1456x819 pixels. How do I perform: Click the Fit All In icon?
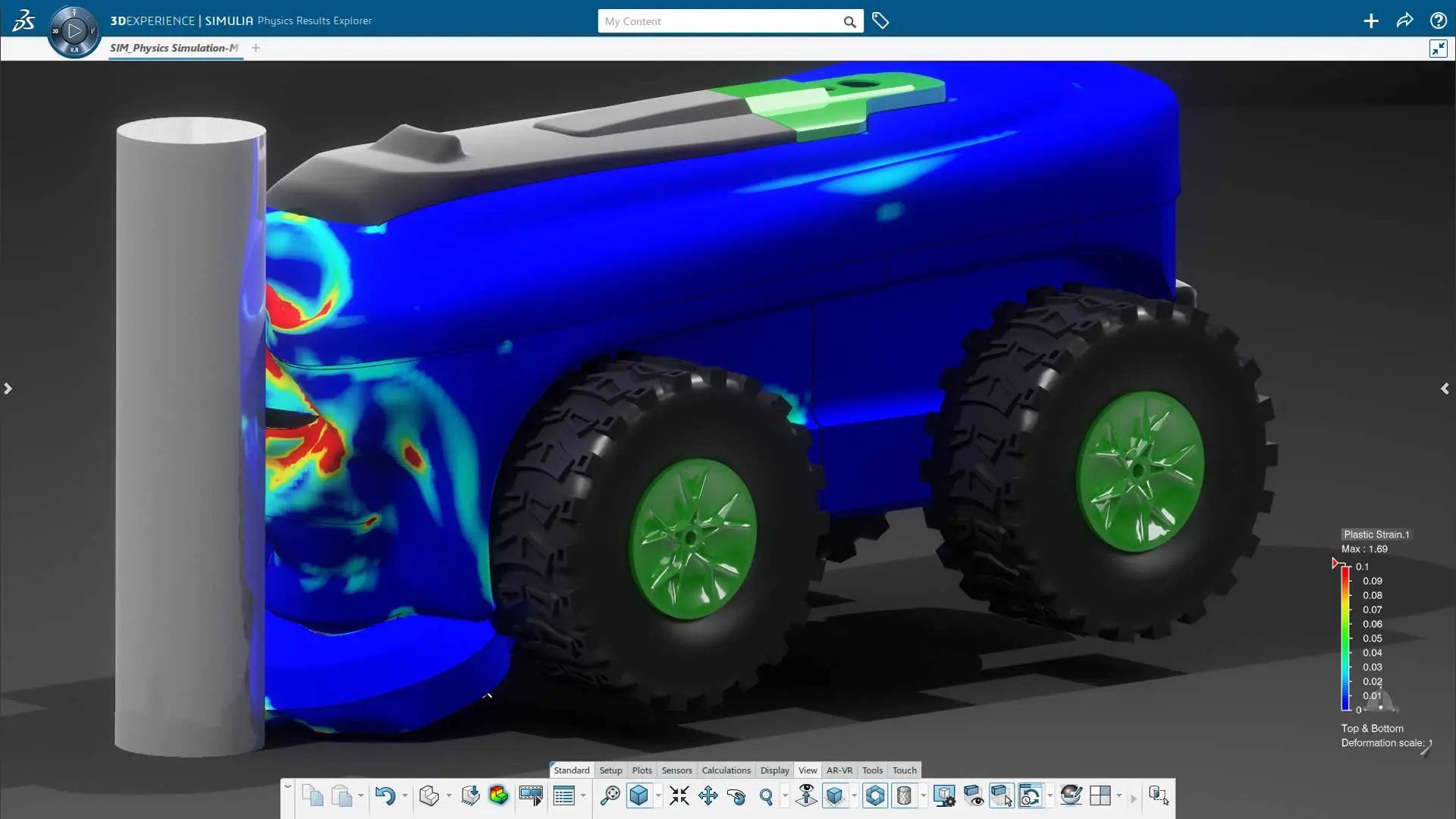(x=679, y=795)
